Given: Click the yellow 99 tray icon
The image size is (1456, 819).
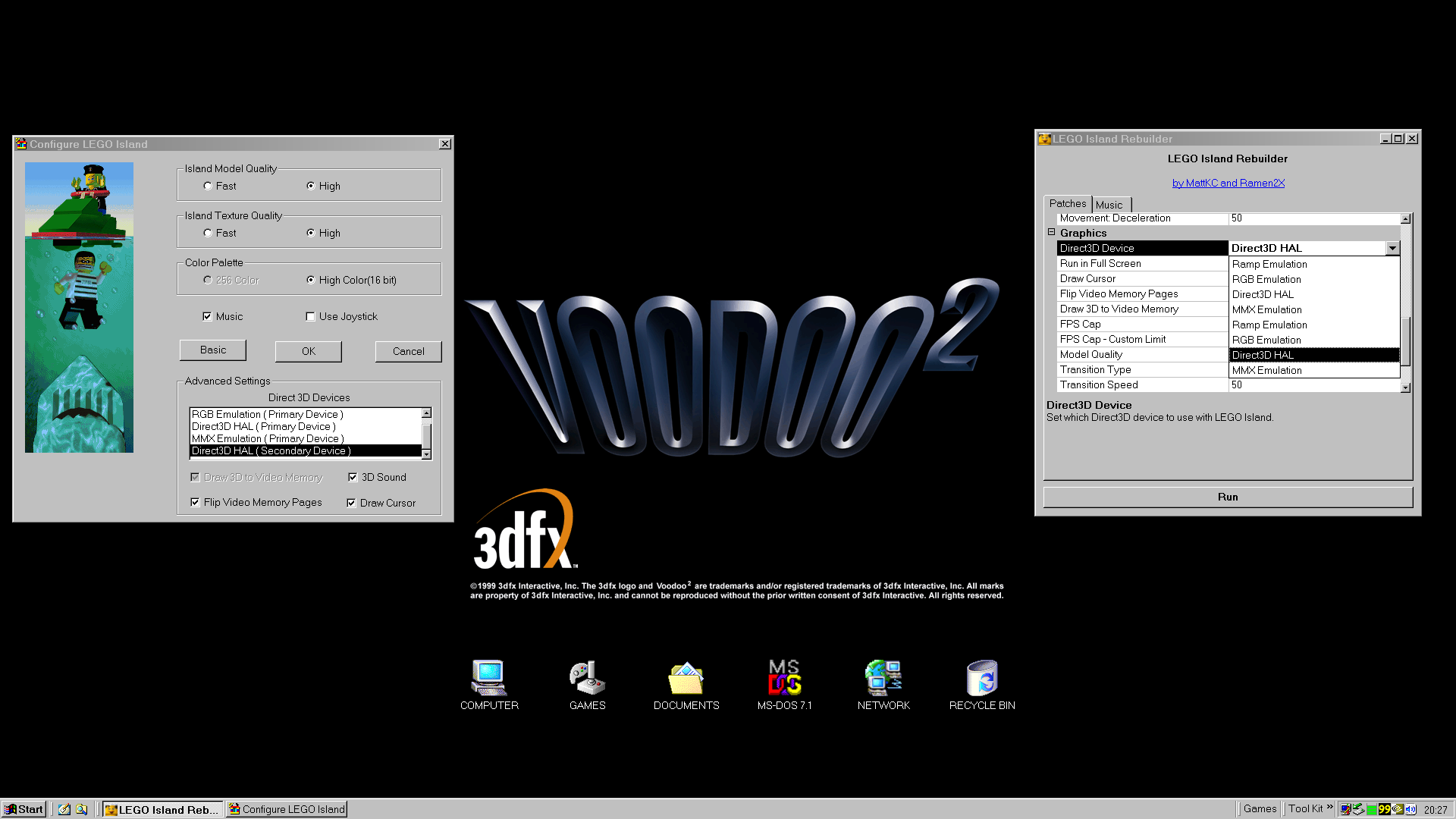Looking at the screenshot, I should pyautogui.click(x=1385, y=809).
